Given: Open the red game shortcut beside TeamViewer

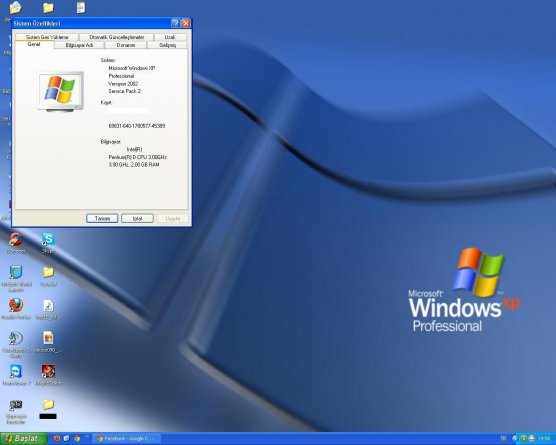Looking at the screenshot, I should (x=48, y=371).
